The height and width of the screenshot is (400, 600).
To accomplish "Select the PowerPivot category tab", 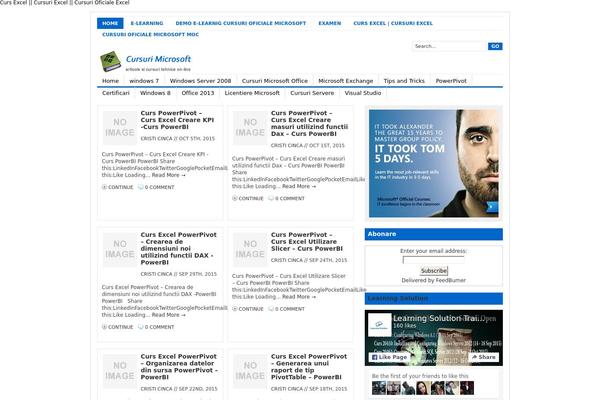I will coord(451,81).
